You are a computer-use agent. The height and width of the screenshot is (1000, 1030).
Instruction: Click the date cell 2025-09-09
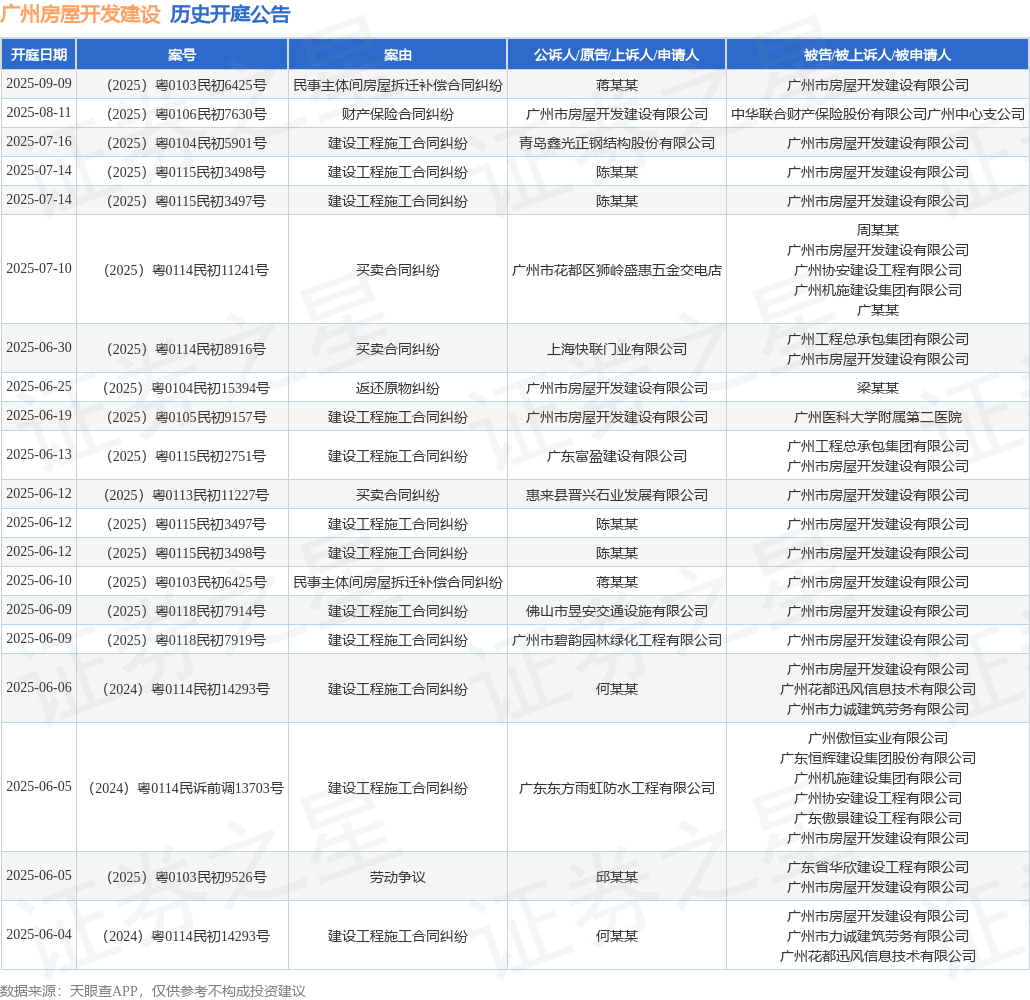point(39,84)
